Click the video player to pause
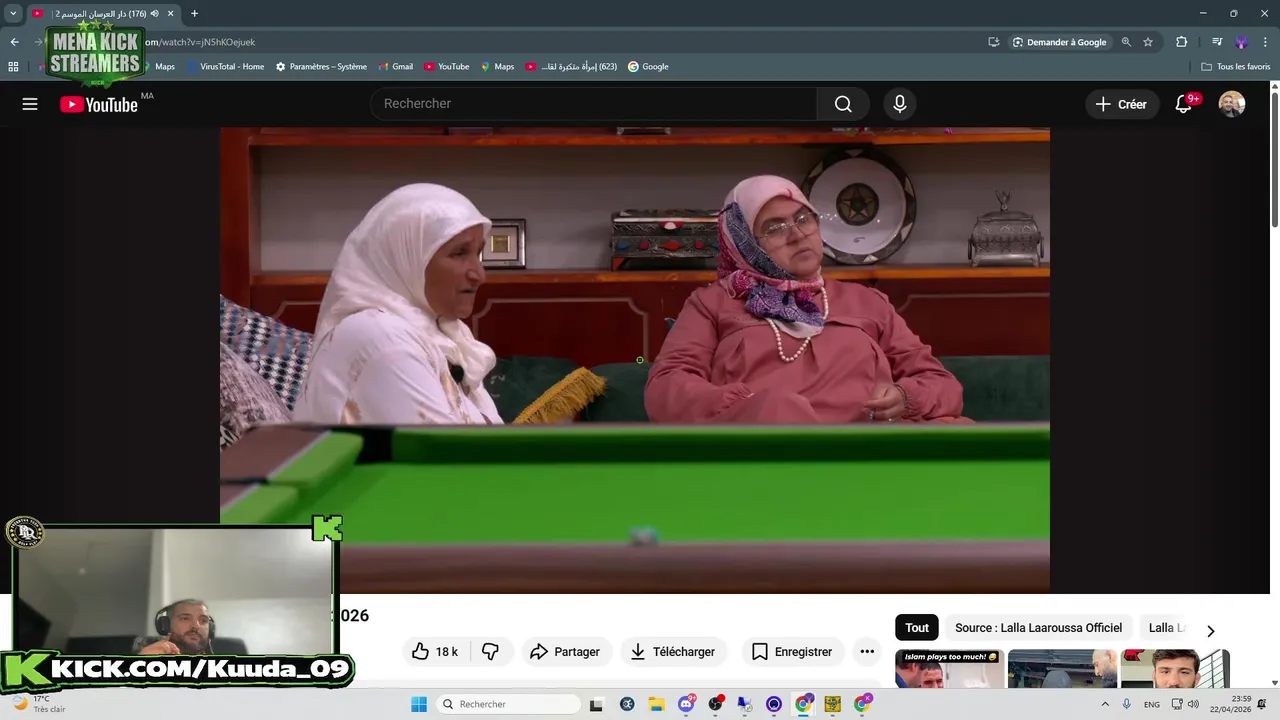 635,360
